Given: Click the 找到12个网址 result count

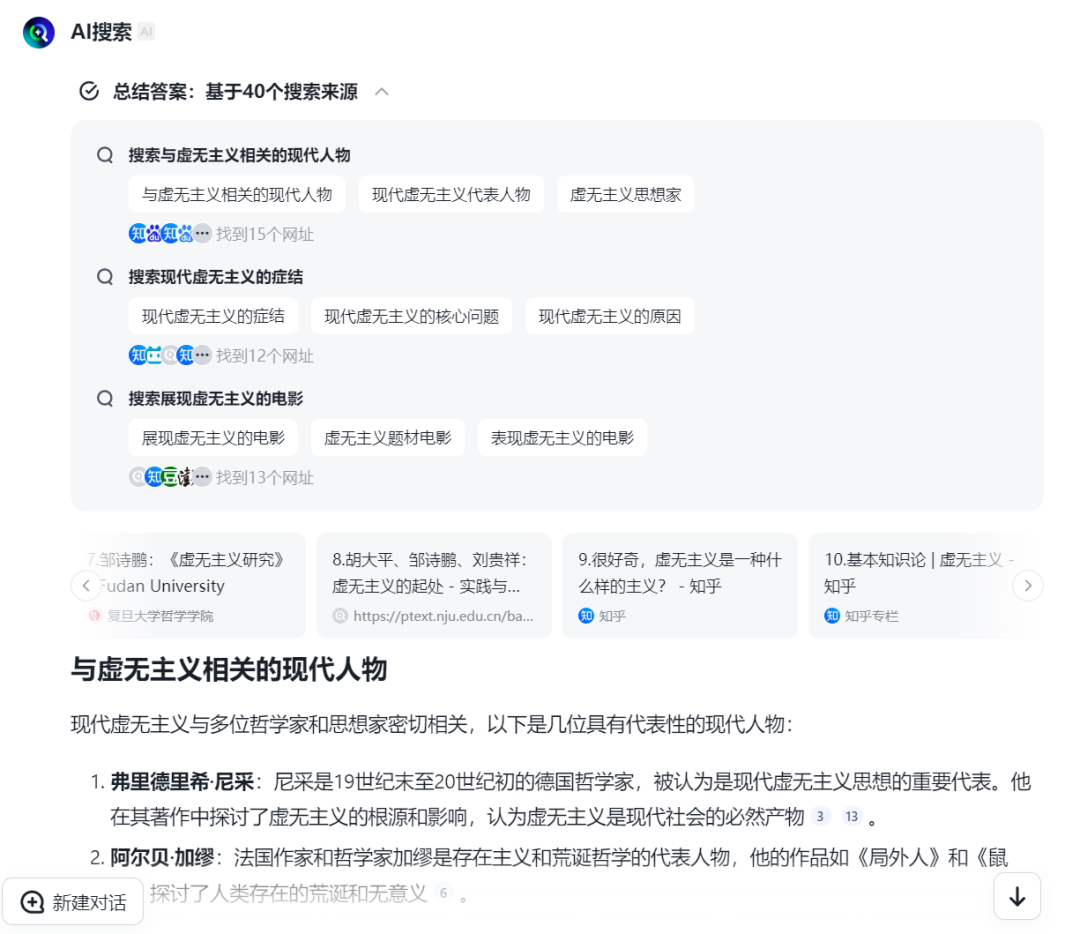Looking at the screenshot, I should 264,355.
